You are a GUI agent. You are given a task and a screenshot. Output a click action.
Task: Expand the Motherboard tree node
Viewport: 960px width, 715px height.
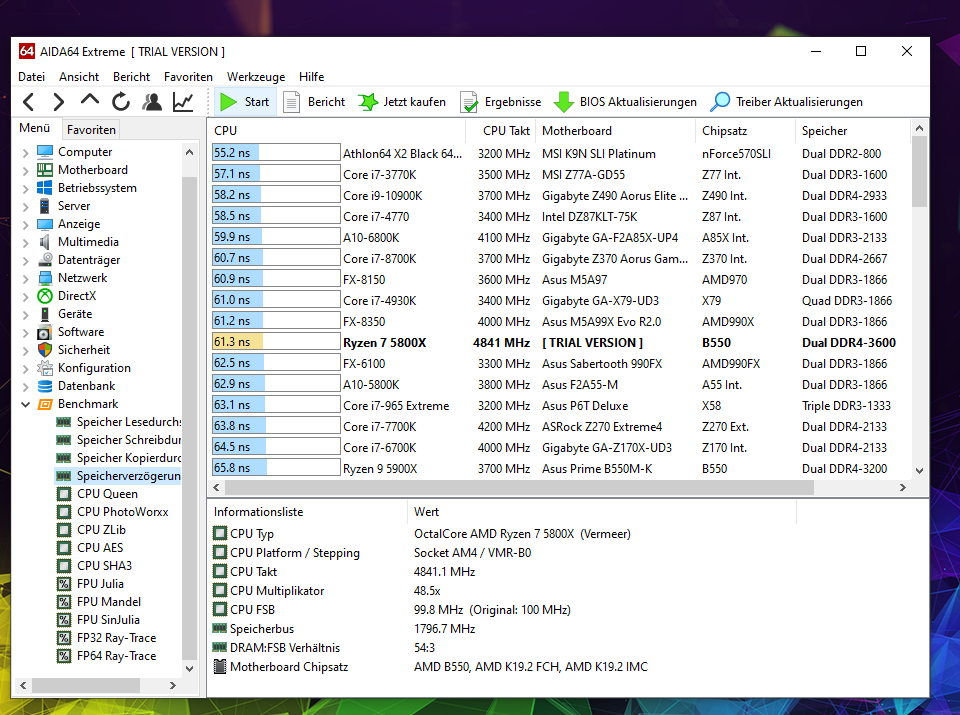pos(25,170)
